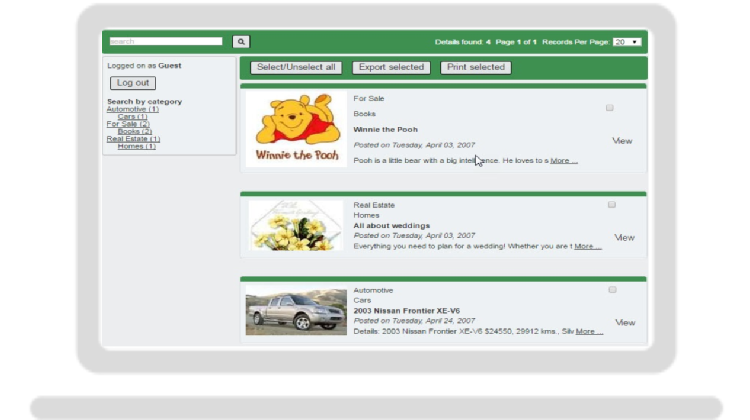
Task: Click View for All about weddings
Action: [x=624, y=238]
